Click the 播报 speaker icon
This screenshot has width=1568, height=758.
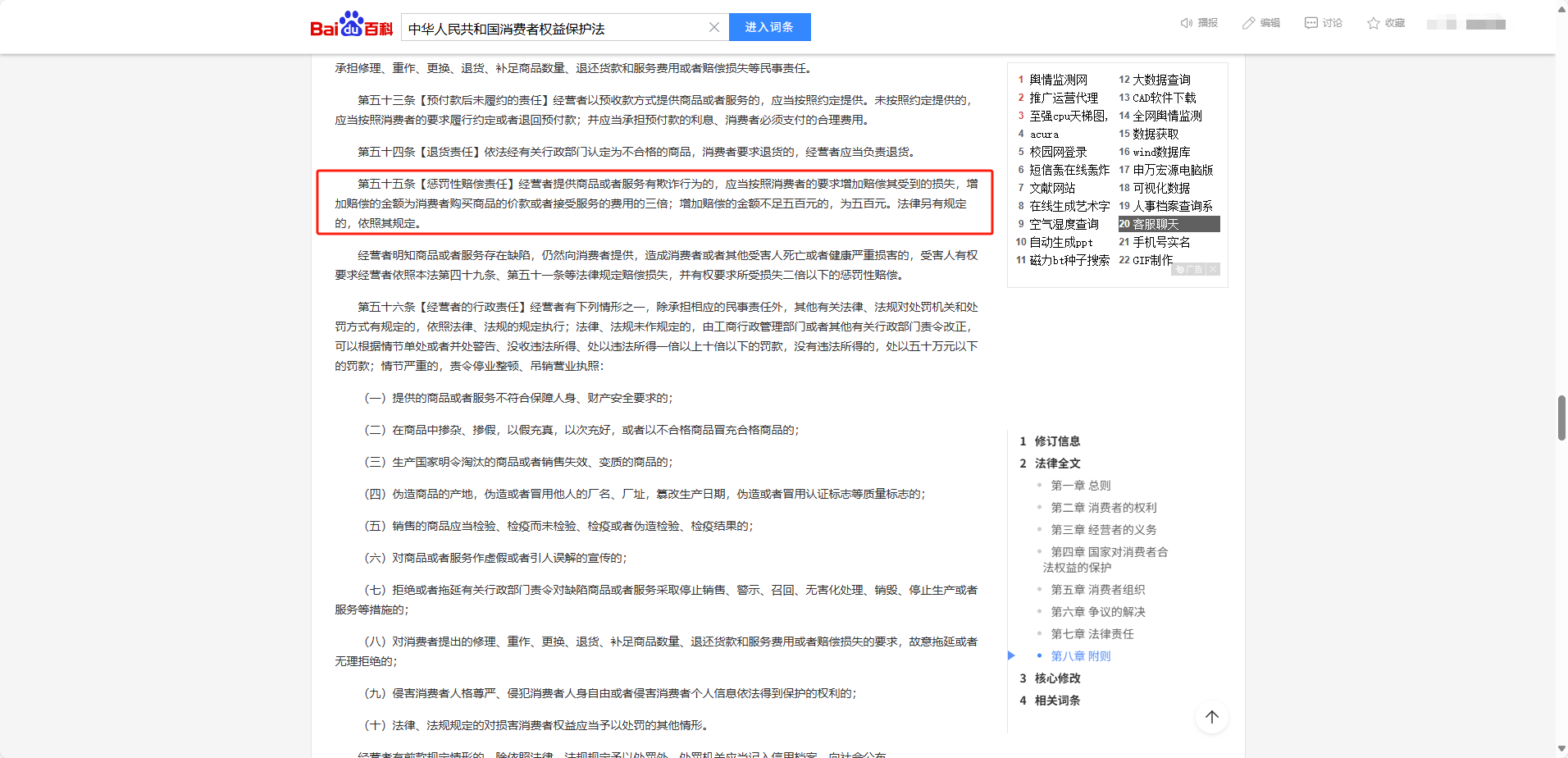coord(1186,23)
